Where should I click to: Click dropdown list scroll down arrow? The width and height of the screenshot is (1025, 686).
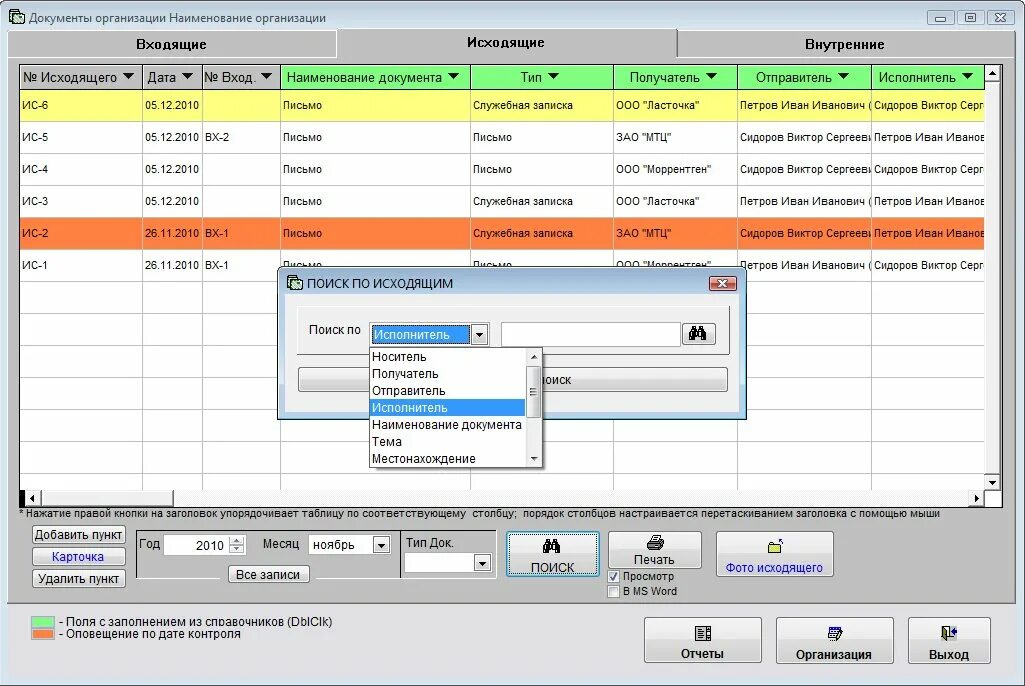tap(534, 459)
